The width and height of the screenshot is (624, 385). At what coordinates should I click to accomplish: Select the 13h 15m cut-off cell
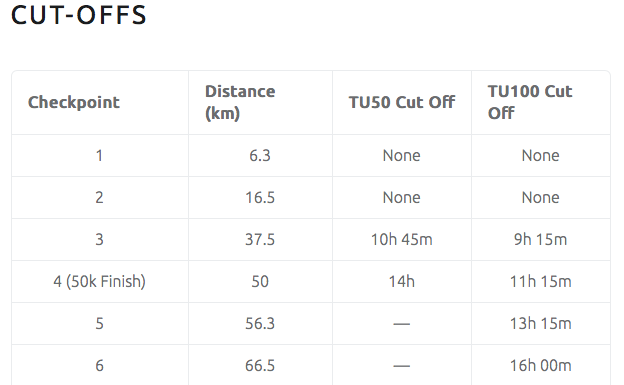point(540,323)
